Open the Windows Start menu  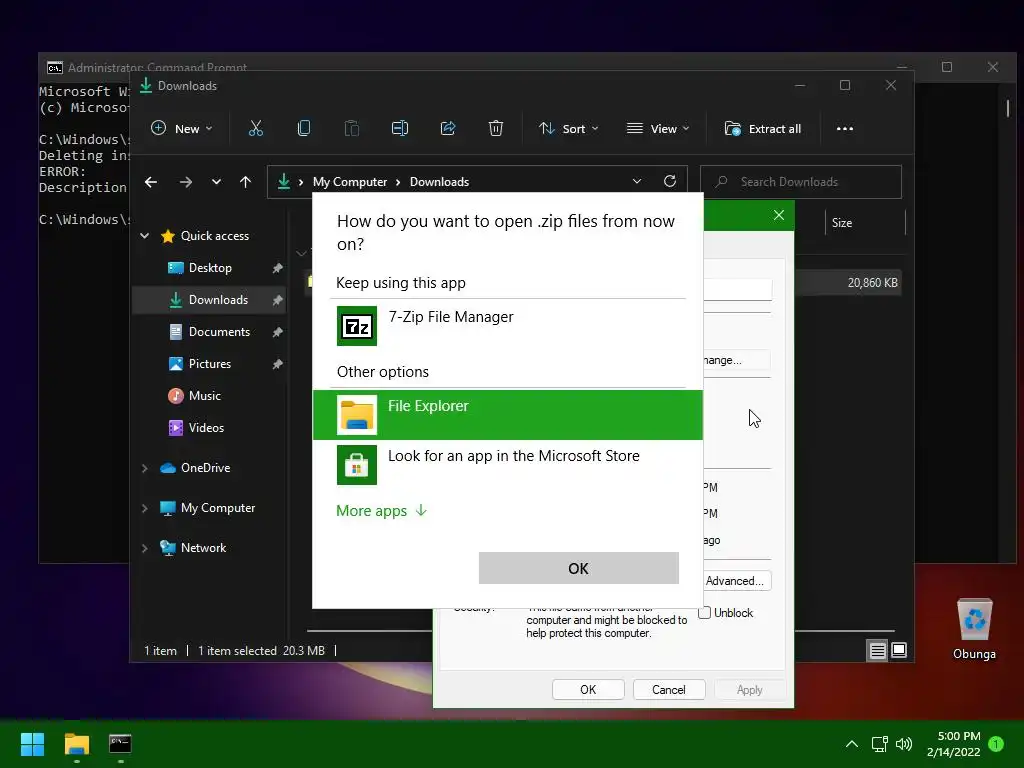click(x=32, y=744)
